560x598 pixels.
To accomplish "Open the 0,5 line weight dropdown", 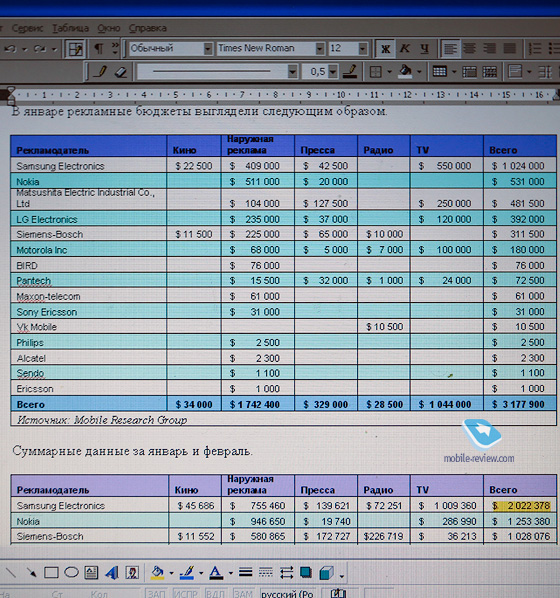I will [x=333, y=71].
